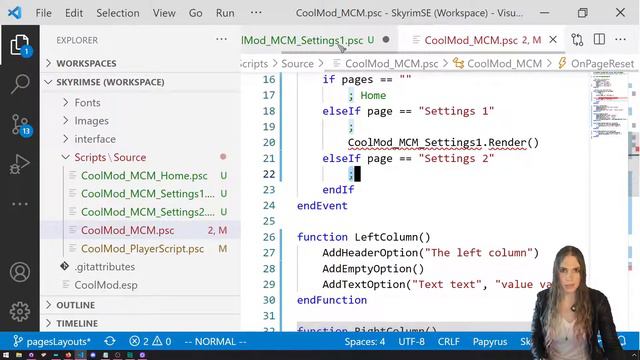Open errors and warnings problems indicator
The image size is (640, 360).
pyautogui.click(x=150, y=341)
